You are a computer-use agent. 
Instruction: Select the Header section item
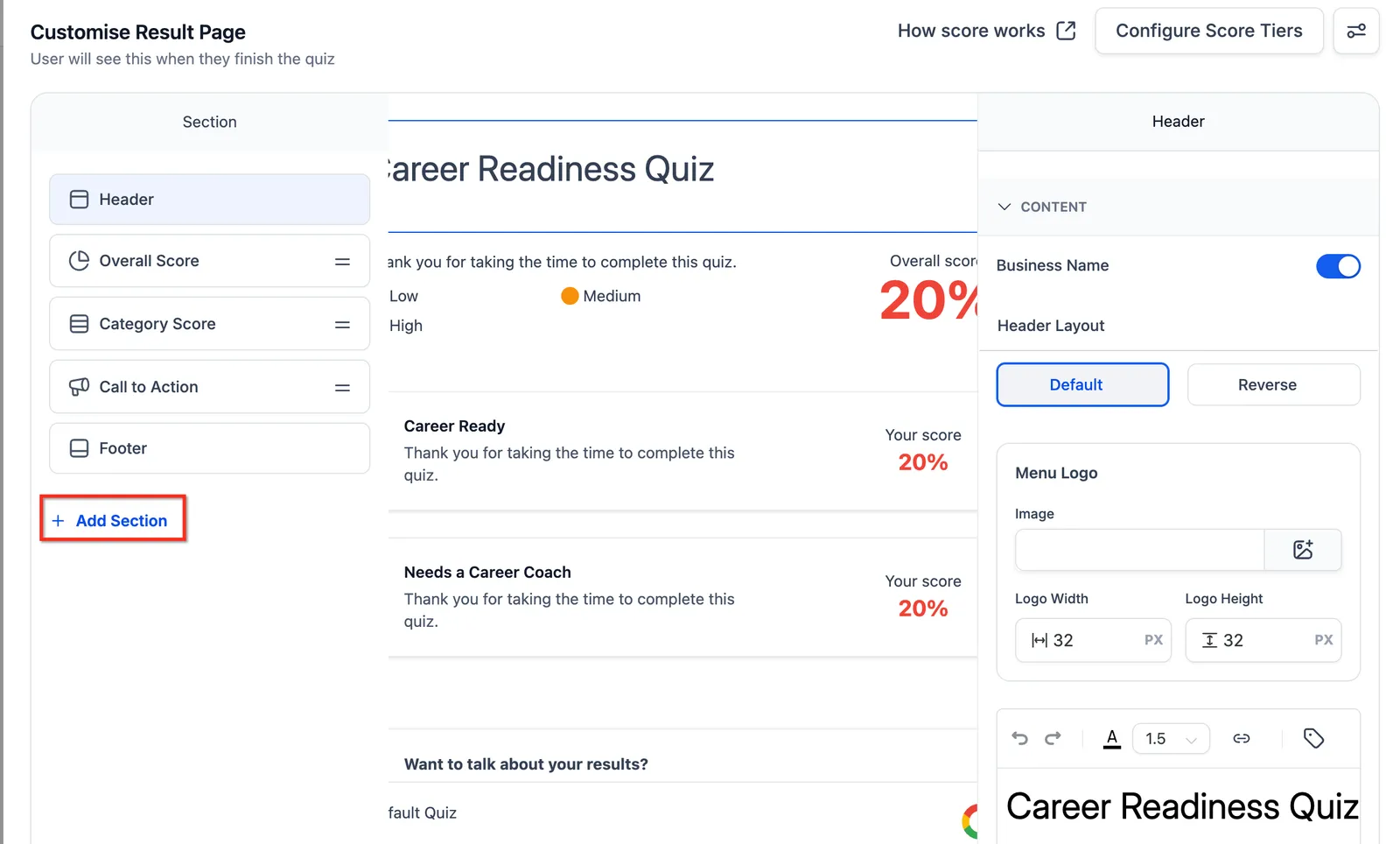pyautogui.click(x=209, y=199)
